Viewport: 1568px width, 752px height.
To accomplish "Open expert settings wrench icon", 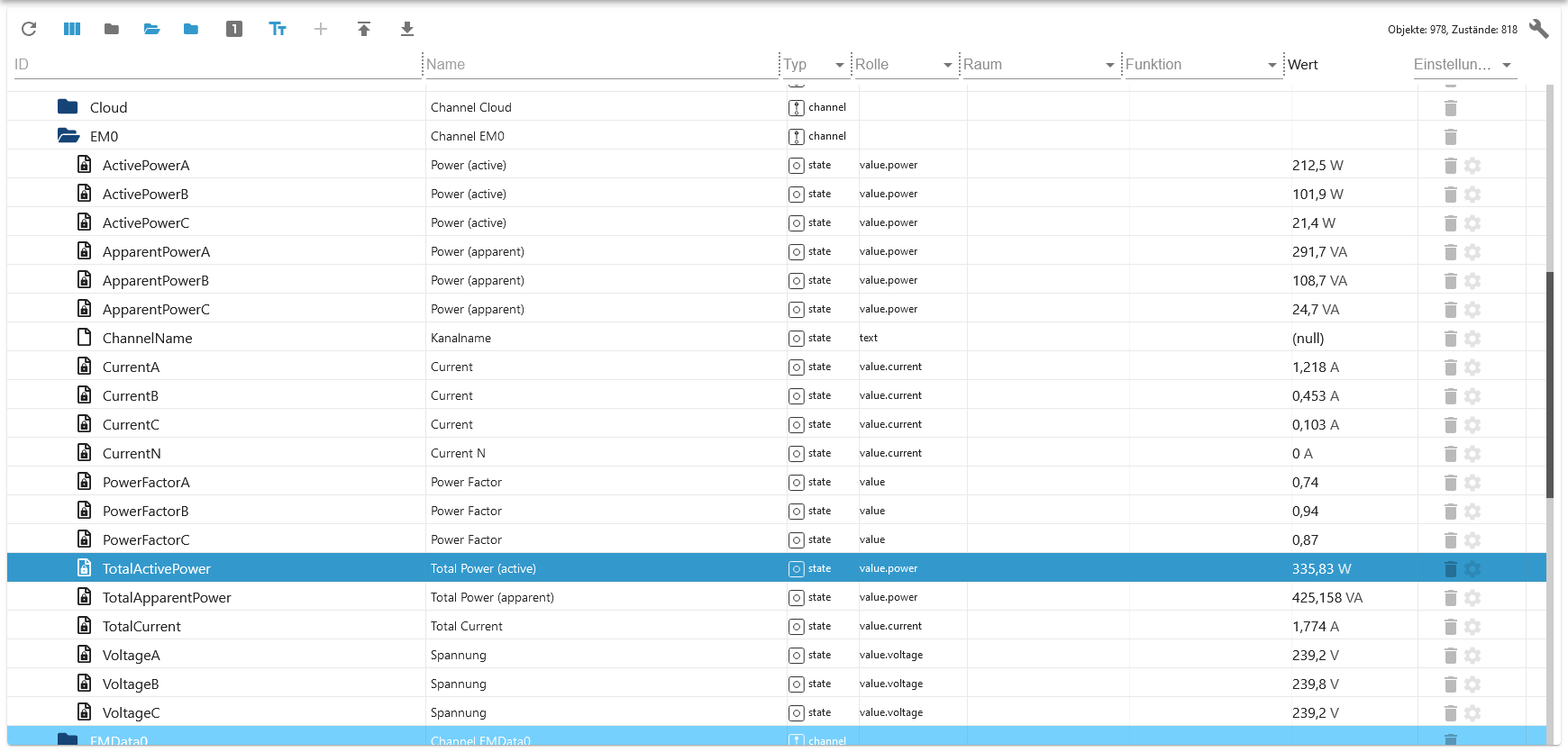I will click(1539, 29).
